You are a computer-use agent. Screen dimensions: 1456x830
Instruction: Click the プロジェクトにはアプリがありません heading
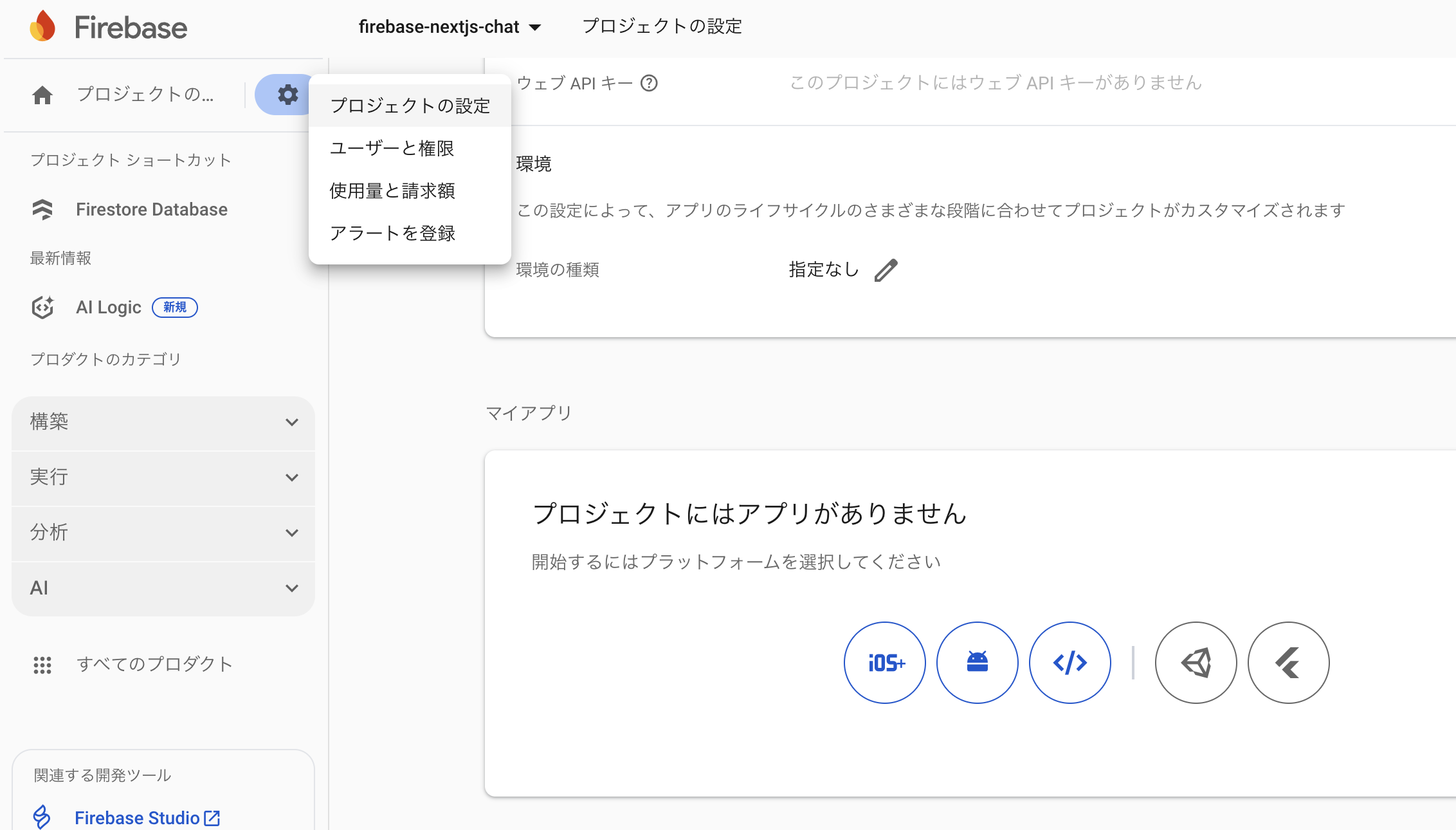coord(750,513)
